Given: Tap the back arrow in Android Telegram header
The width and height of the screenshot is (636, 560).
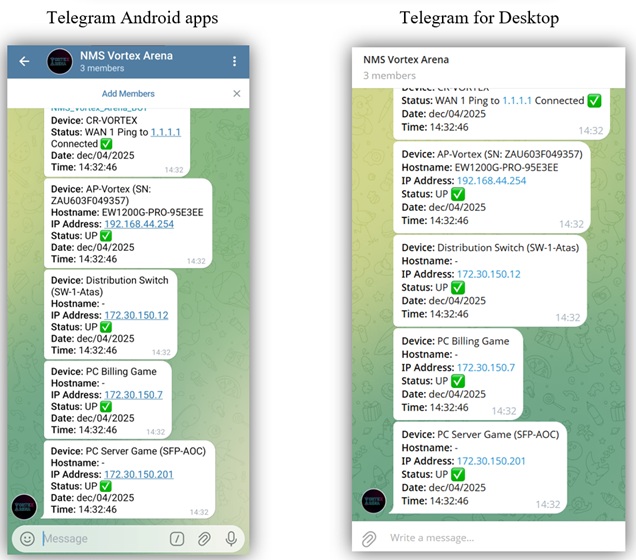Looking at the screenshot, I should [x=24, y=61].
